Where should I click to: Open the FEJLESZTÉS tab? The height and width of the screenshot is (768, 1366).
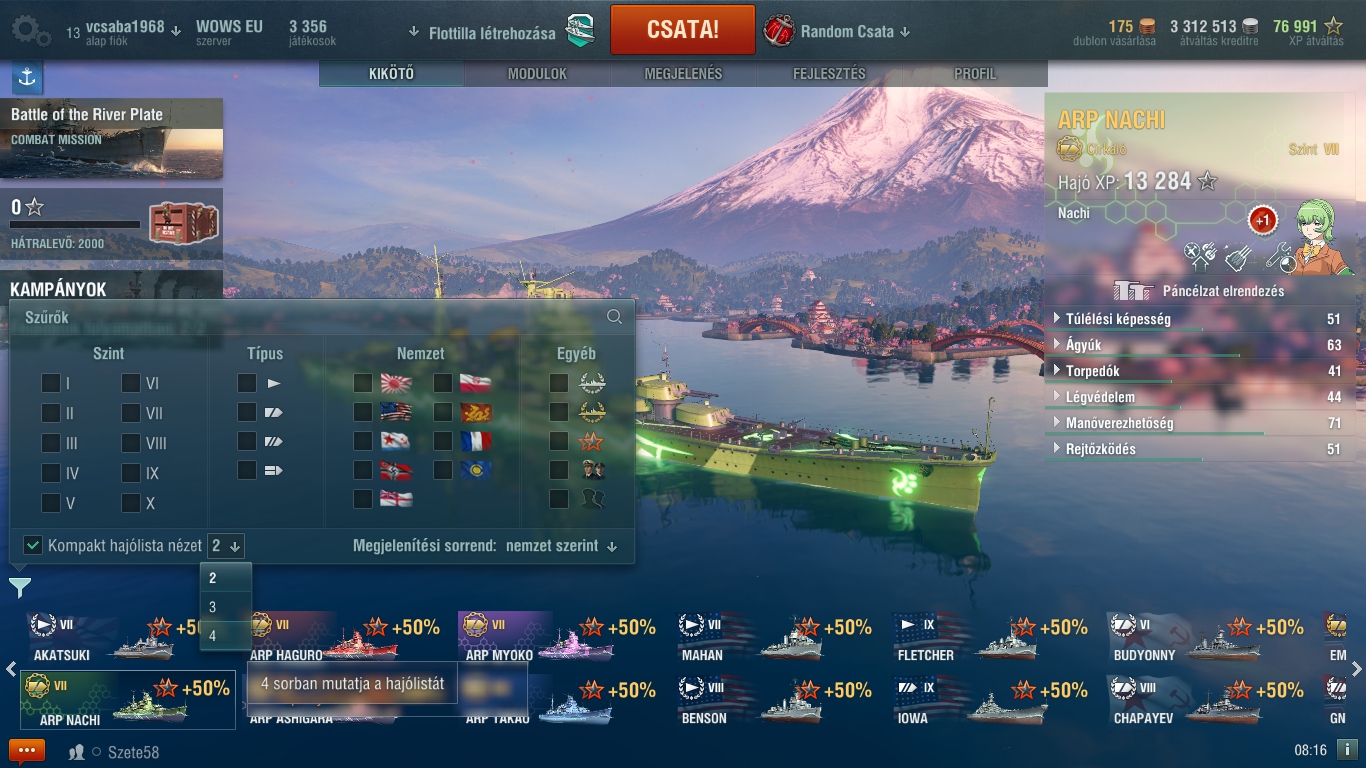click(x=829, y=74)
